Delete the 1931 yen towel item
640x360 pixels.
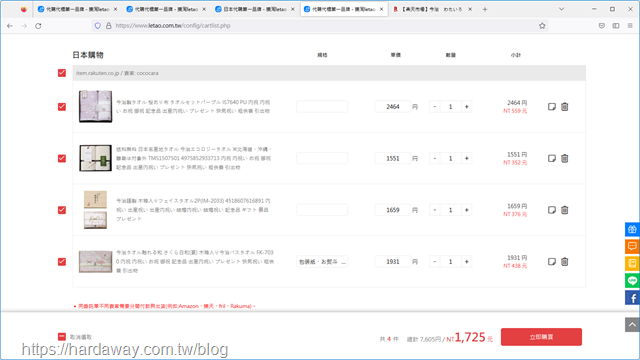[x=564, y=262]
